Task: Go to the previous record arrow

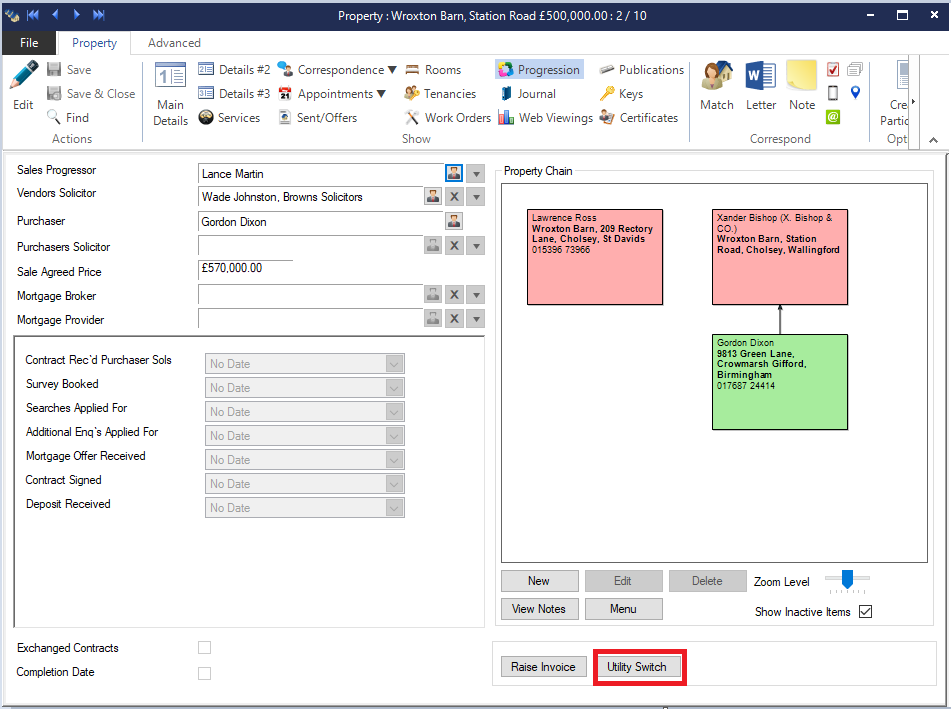Action: [x=55, y=15]
